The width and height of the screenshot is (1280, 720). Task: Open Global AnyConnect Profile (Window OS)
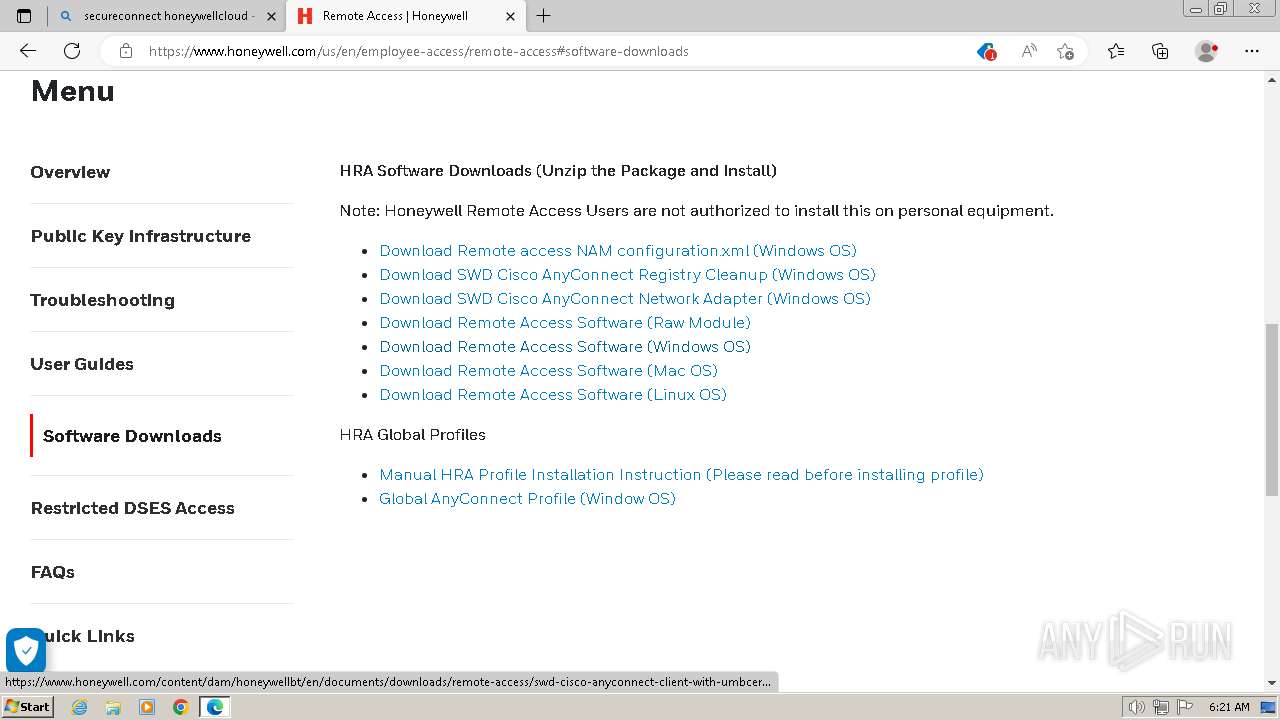coord(527,499)
